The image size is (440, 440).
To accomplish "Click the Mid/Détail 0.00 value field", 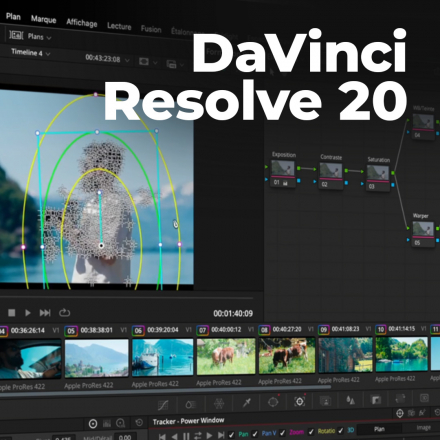I will click(x=125, y=437).
